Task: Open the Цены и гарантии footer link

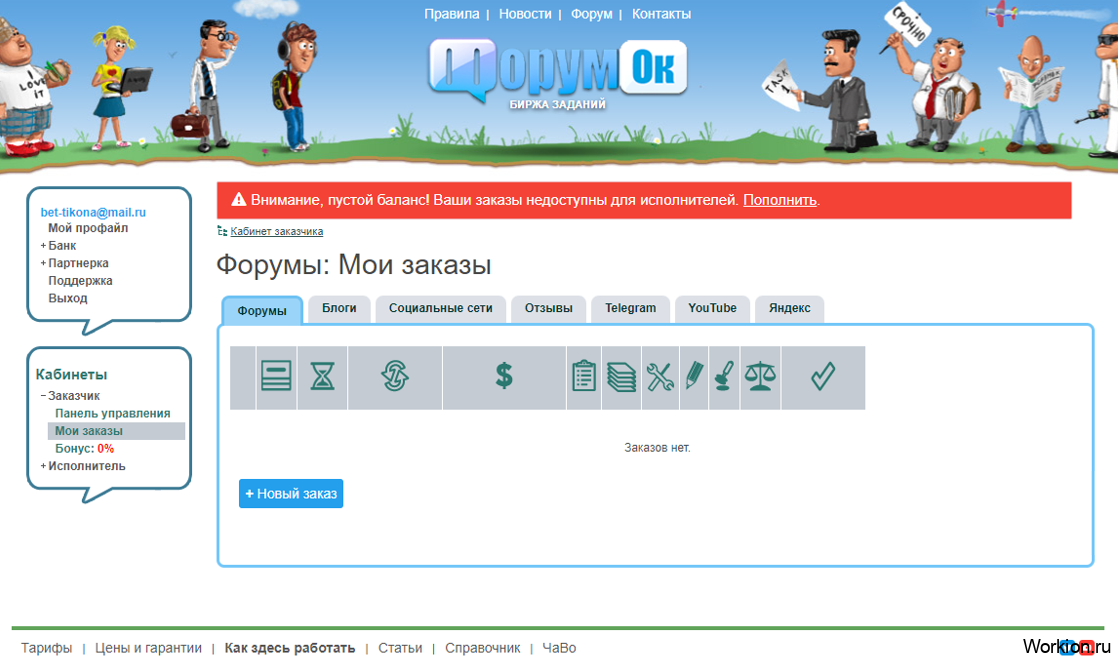Action: pos(148,648)
